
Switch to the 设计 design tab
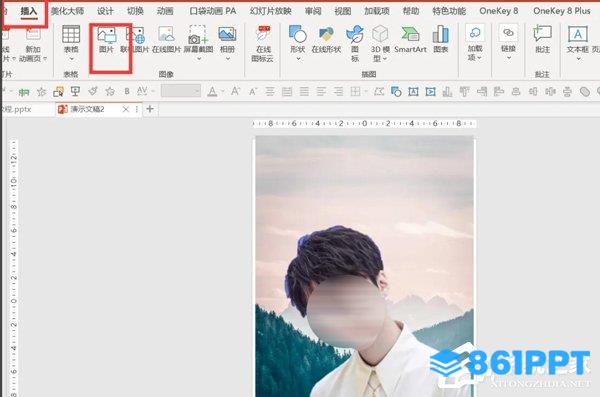[x=105, y=11]
